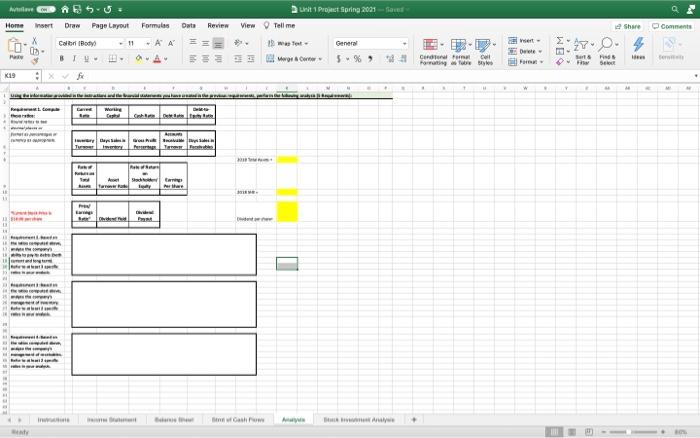Click Sort & Filter

point(583,52)
